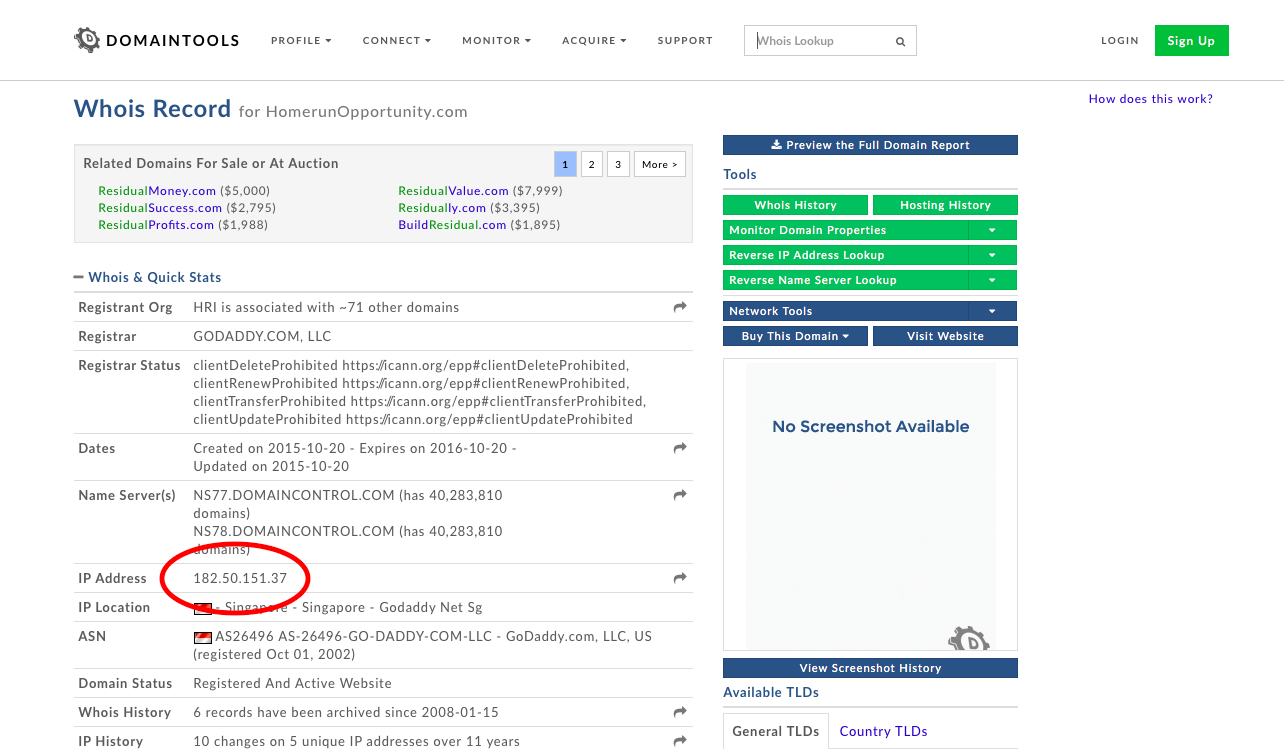Screen dimensions: 1284x755
Task: Open the Connect dropdown menu
Action: point(397,41)
